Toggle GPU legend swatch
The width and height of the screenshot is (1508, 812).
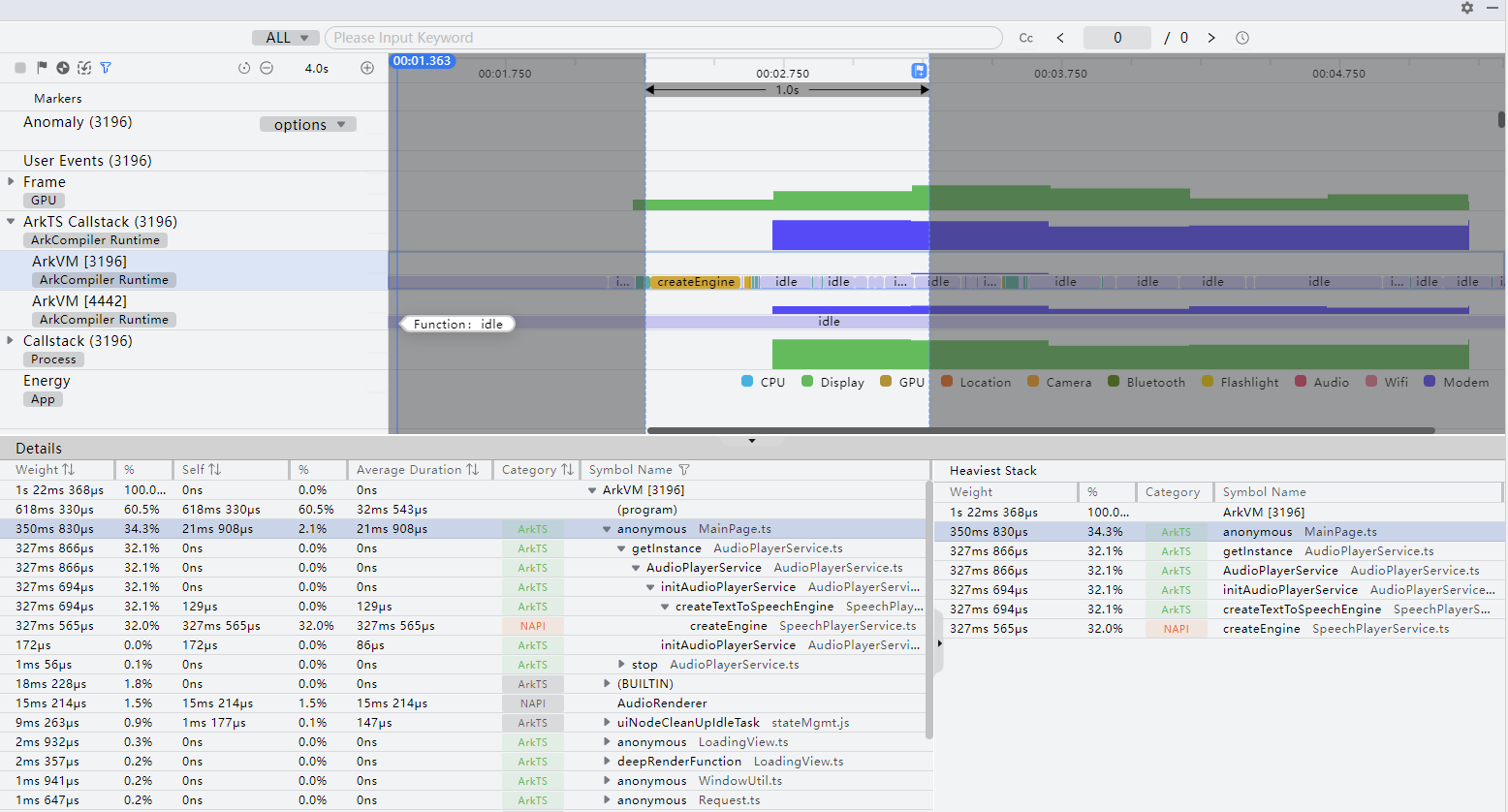point(886,381)
